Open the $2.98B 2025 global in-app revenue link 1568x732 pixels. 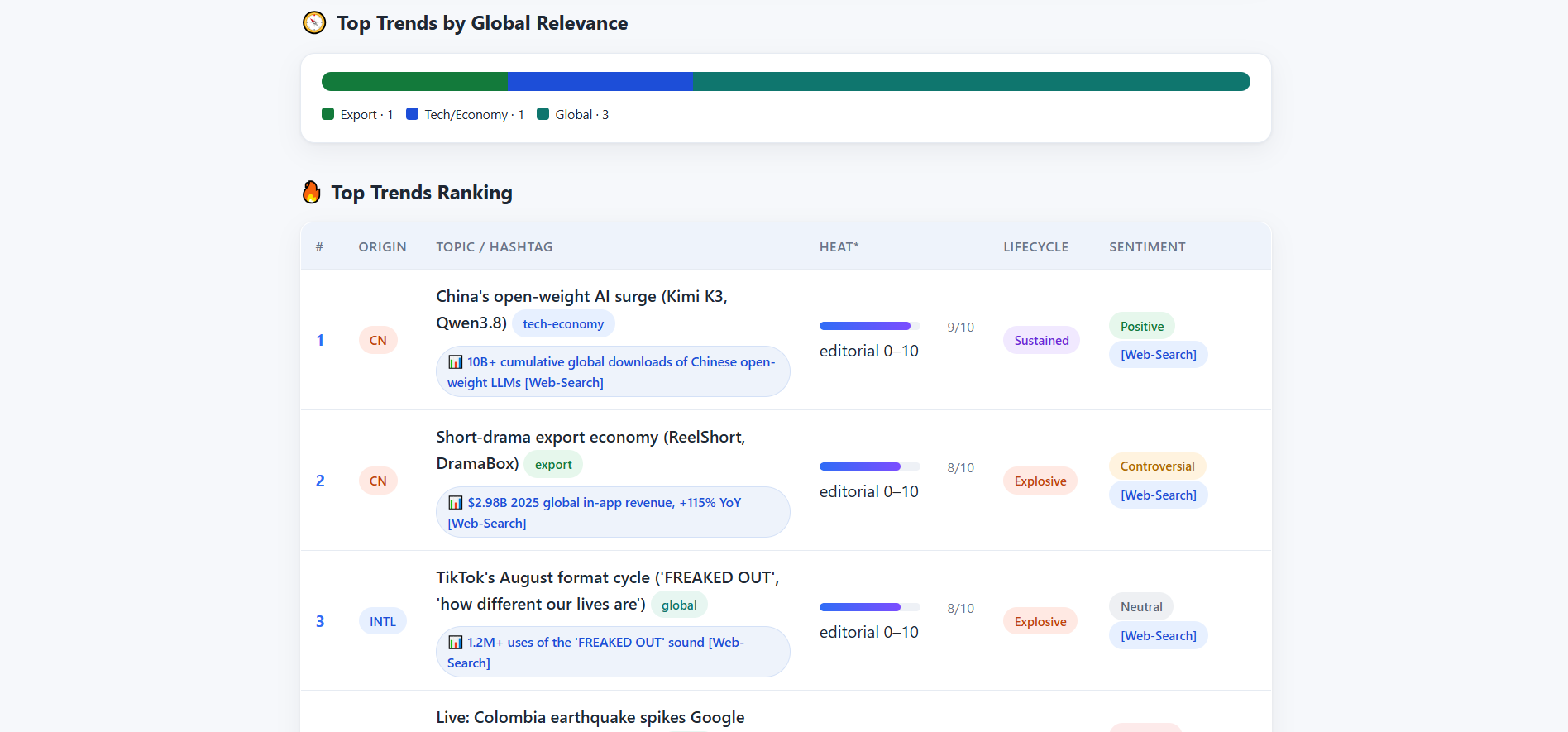pyautogui.click(x=613, y=512)
